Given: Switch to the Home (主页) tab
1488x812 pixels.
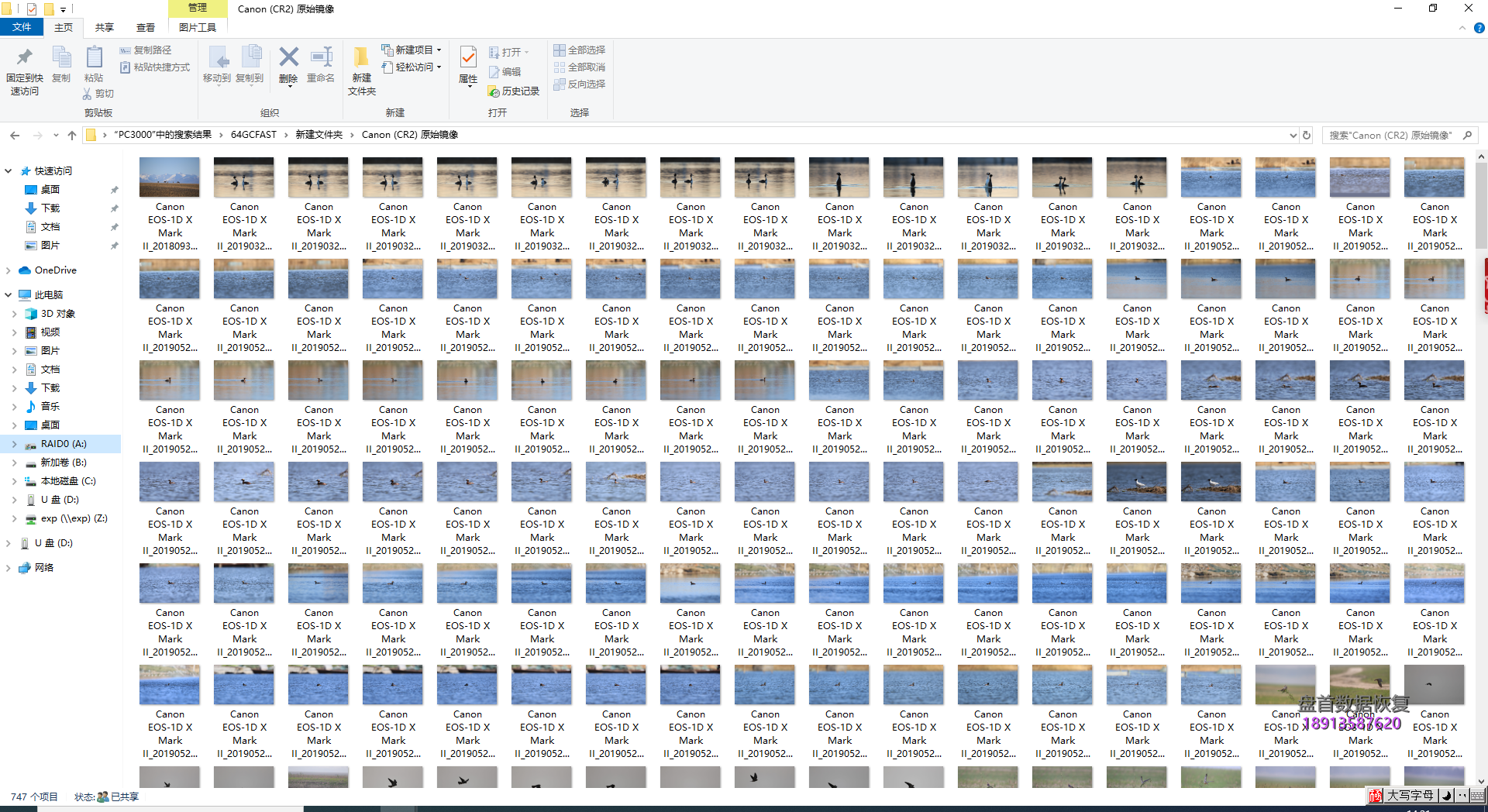Looking at the screenshot, I should point(64,27).
